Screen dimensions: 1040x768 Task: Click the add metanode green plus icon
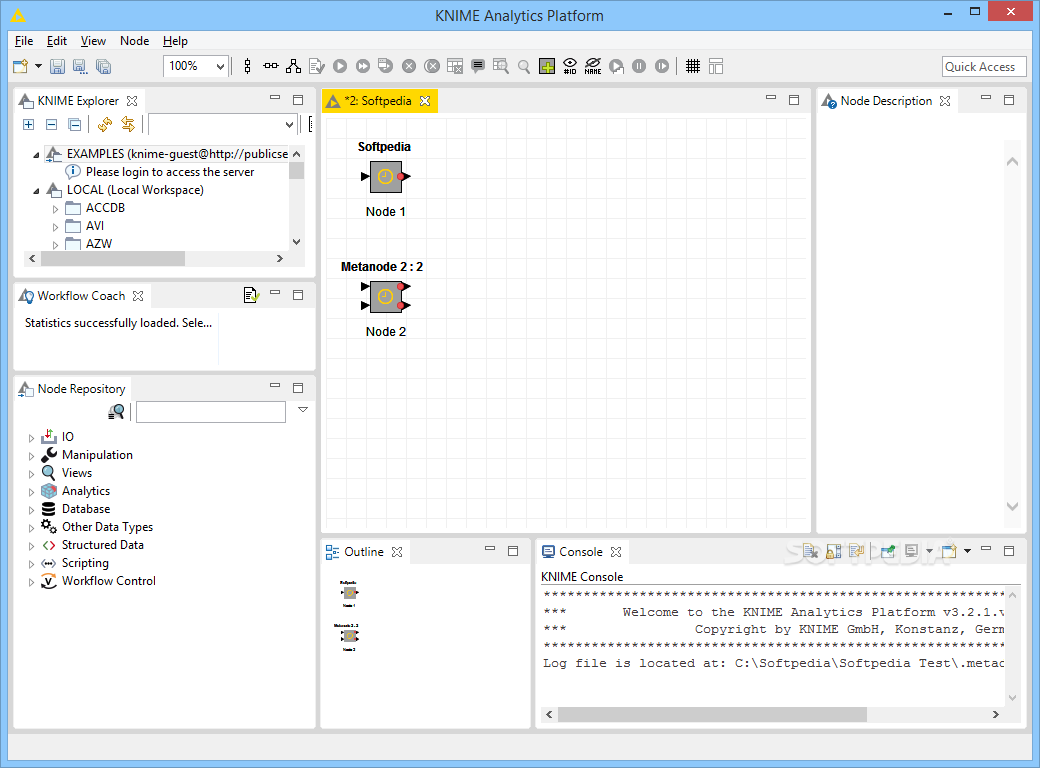click(547, 66)
